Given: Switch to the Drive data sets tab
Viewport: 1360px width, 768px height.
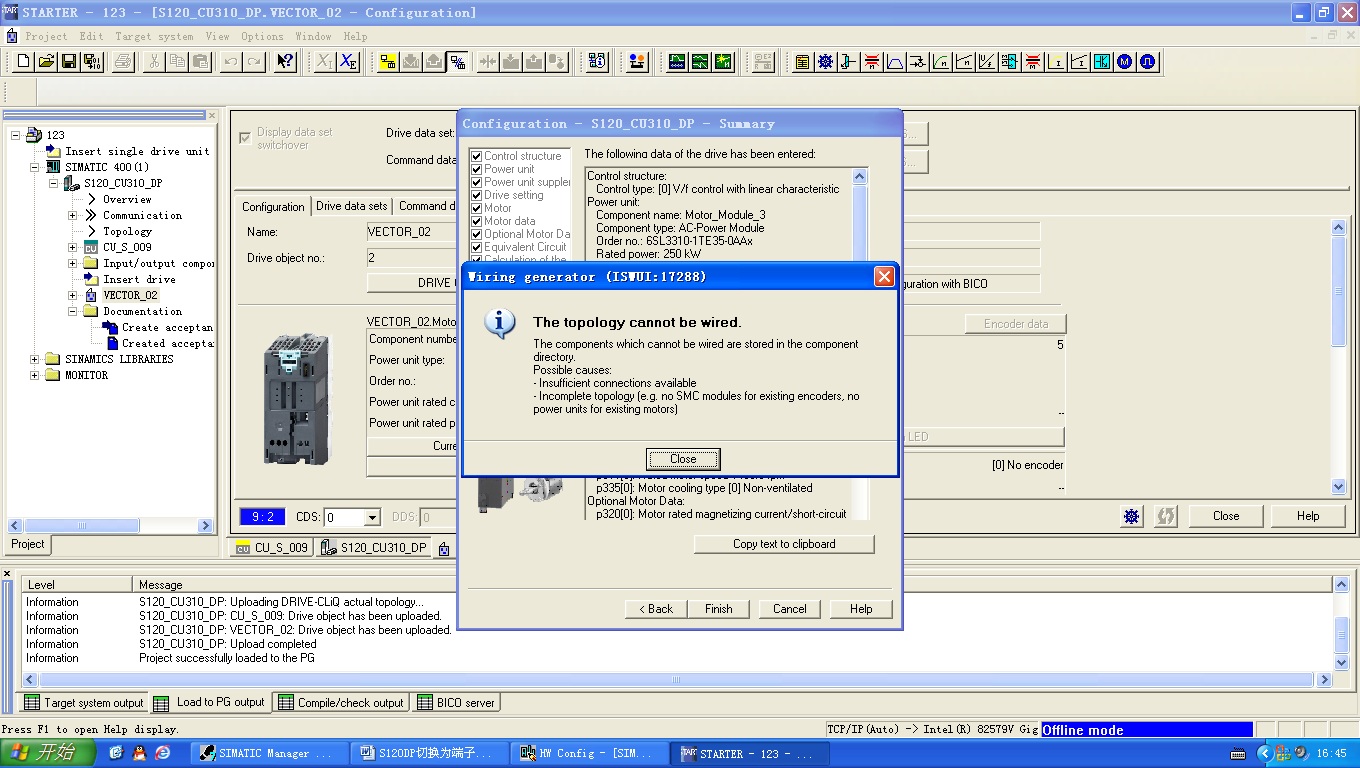Looking at the screenshot, I should (x=351, y=206).
